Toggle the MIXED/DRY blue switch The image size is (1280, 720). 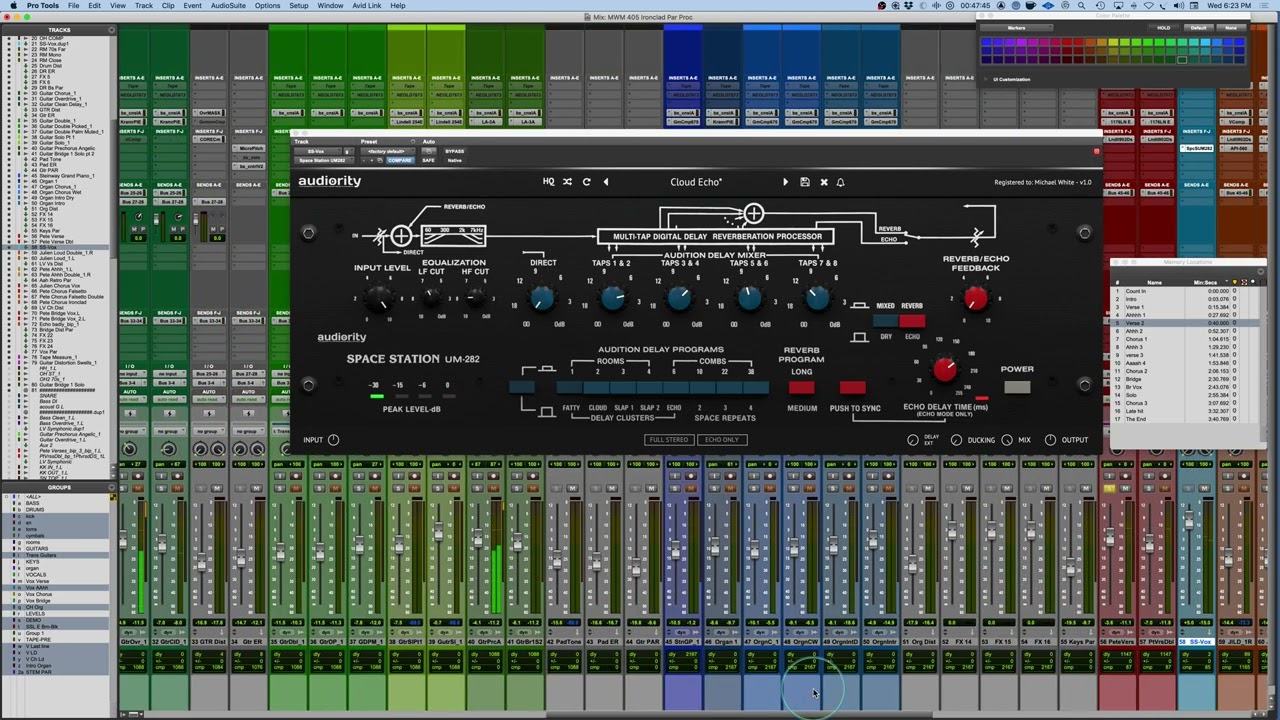886,321
